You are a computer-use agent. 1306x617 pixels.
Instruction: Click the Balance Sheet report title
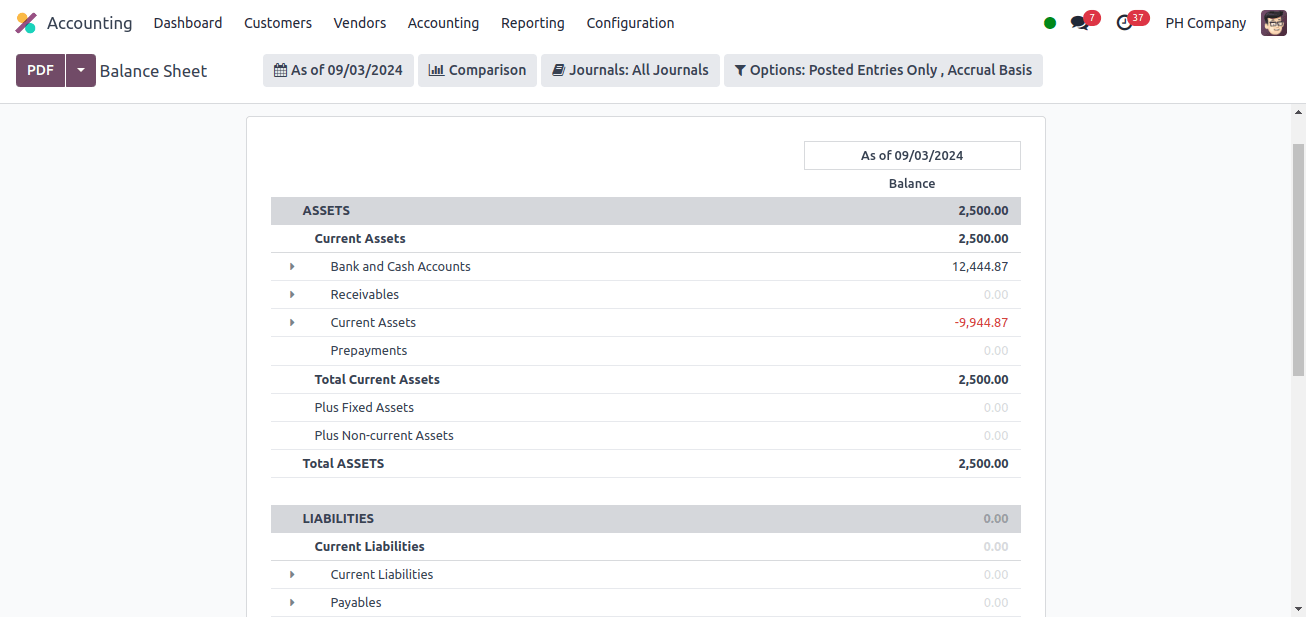153,71
